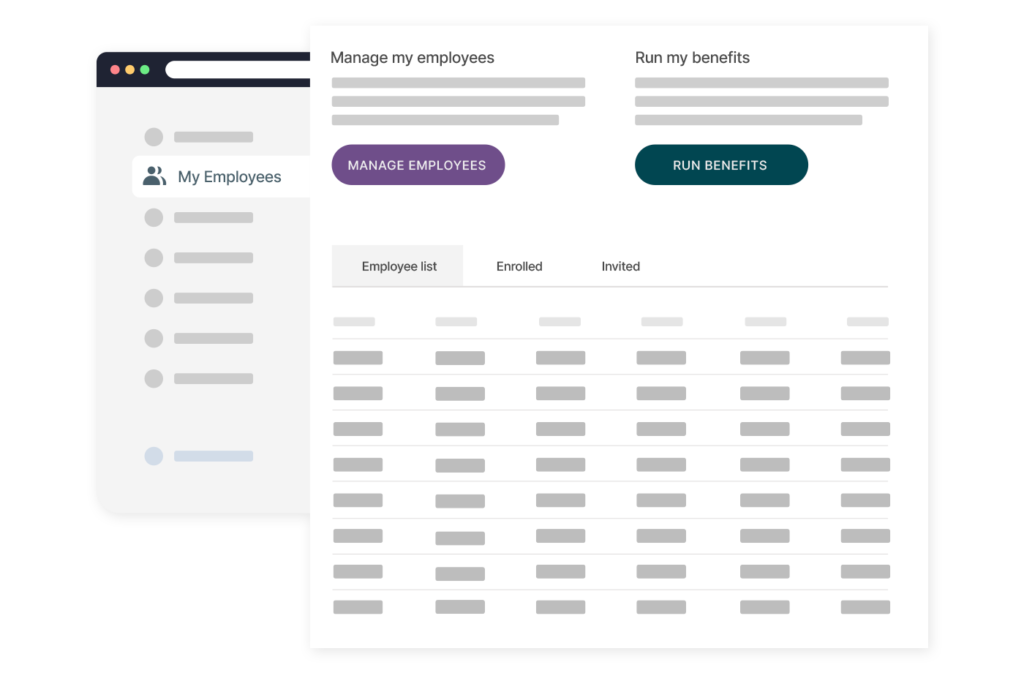Click the purple MANAGE EMPLOYEES button
The height and width of the screenshot is (673, 1024).
coord(418,165)
